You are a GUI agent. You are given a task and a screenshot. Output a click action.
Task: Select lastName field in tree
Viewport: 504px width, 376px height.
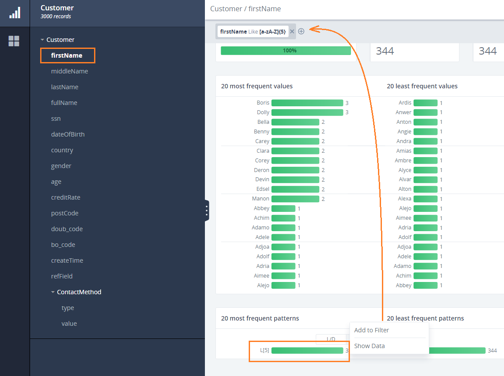click(x=65, y=87)
